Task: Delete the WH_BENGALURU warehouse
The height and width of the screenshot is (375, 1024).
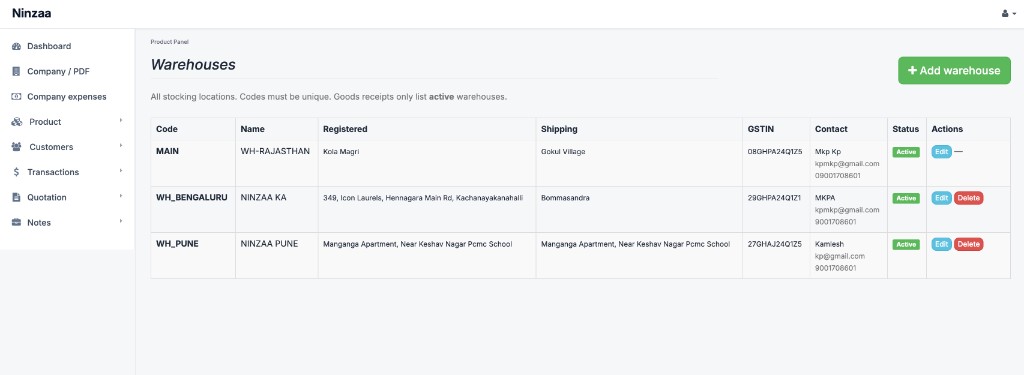Action: tap(968, 198)
